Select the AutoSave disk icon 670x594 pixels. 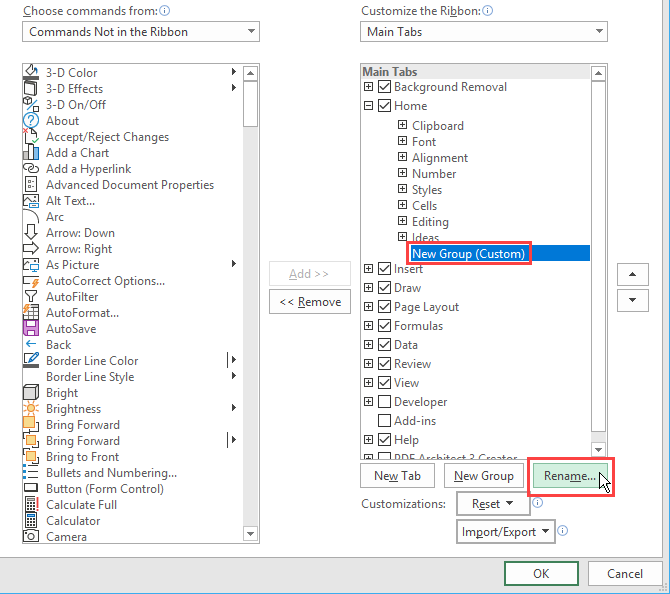(30, 329)
